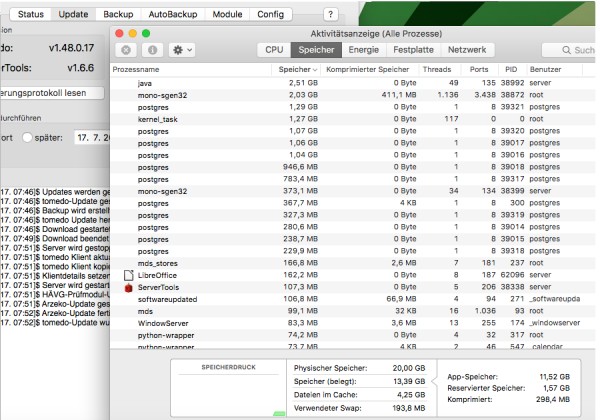Click the red ServerTools app icon

coord(129,287)
